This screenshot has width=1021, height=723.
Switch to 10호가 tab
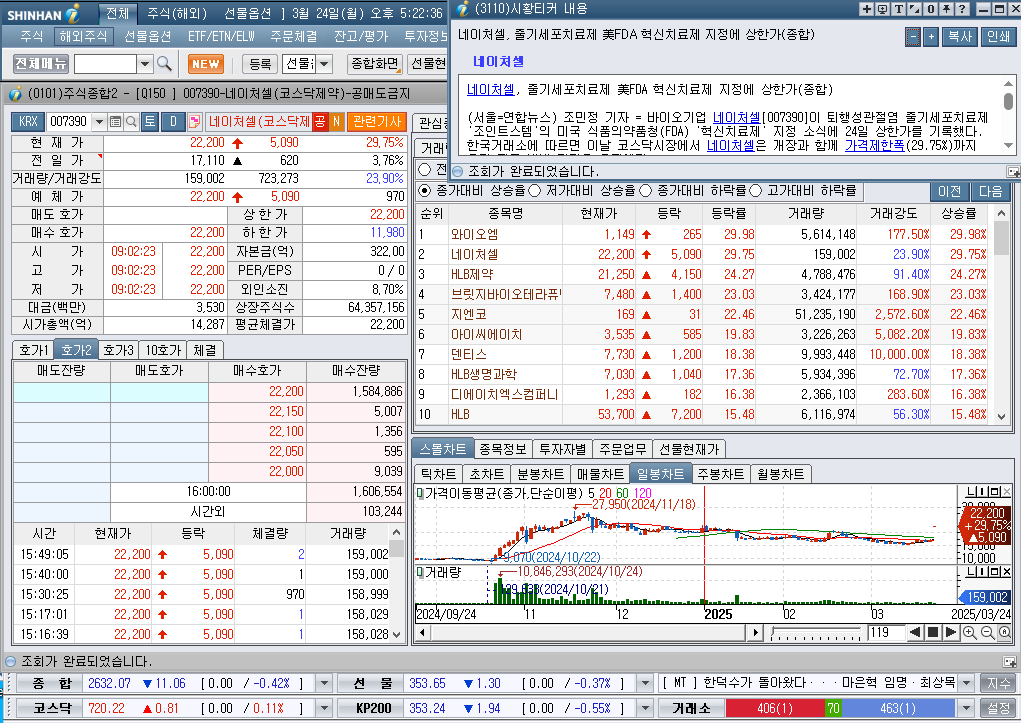(x=163, y=350)
